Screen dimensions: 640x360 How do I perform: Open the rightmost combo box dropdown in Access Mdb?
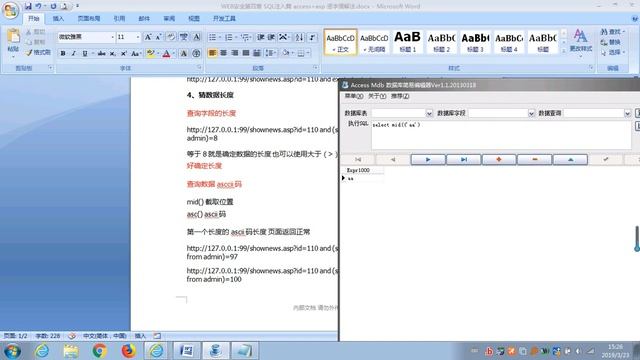tap(627, 113)
